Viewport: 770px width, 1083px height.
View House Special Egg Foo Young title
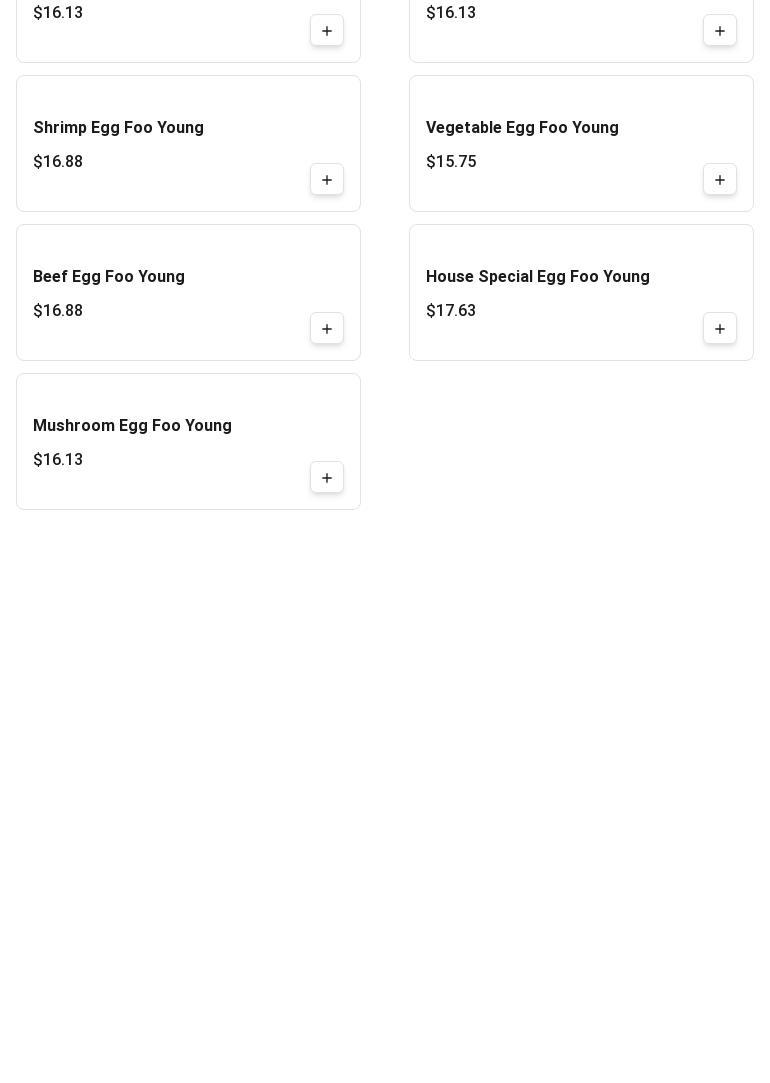click(537, 277)
